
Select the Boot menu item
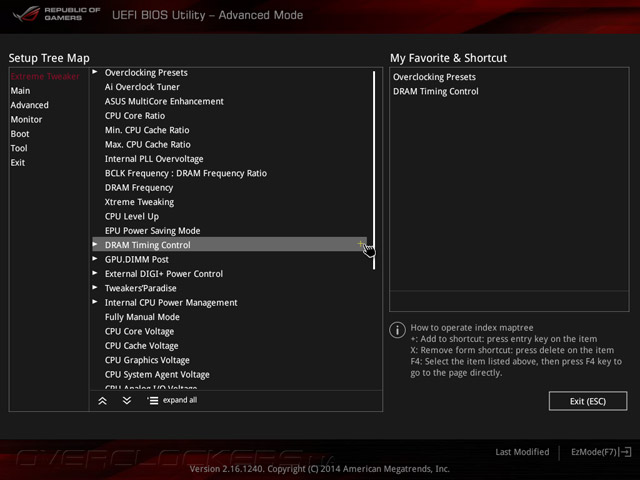(20, 134)
